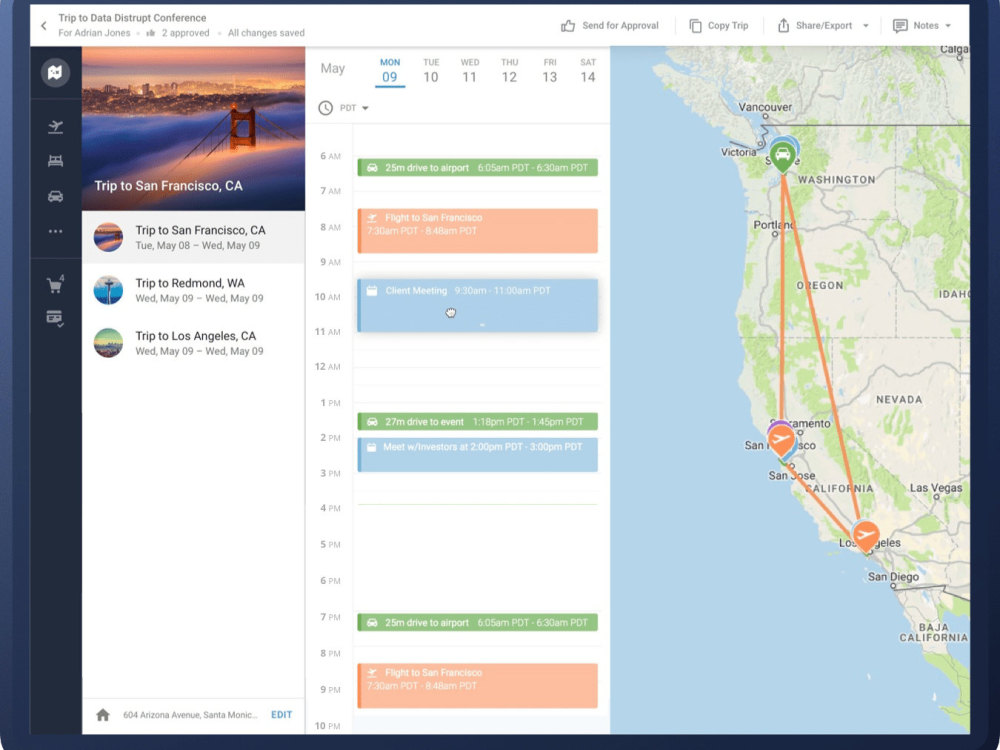Image resolution: width=1000 pixels, height=750 pixels.
Task: Click the orange airplane pin at San Francisco
Action: pyautogui.click(x=780, y=440)
